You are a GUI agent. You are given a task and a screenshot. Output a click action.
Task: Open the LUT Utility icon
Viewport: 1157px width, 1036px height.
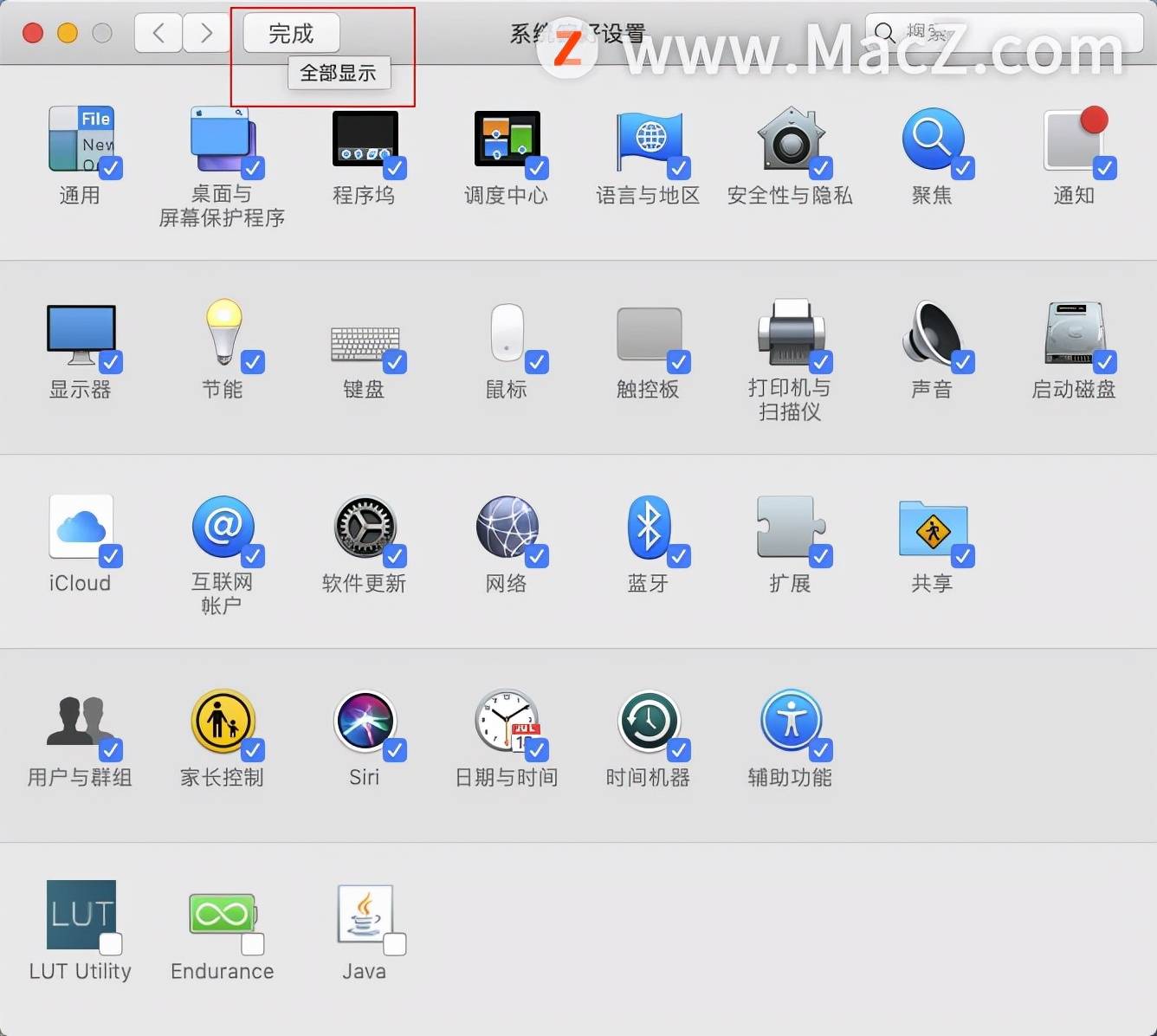point(81,915)
